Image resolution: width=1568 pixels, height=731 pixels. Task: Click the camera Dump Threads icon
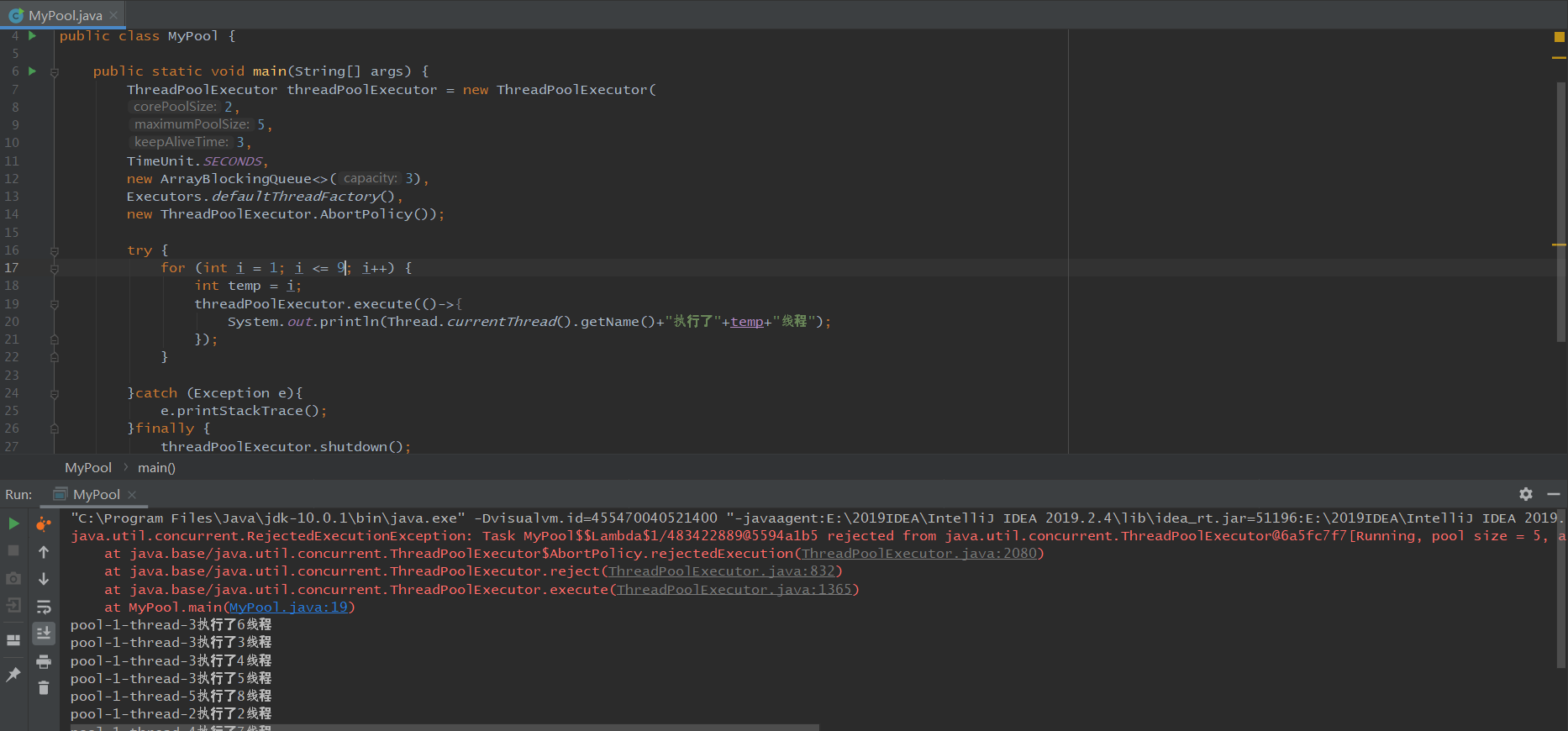pos(13,578)
